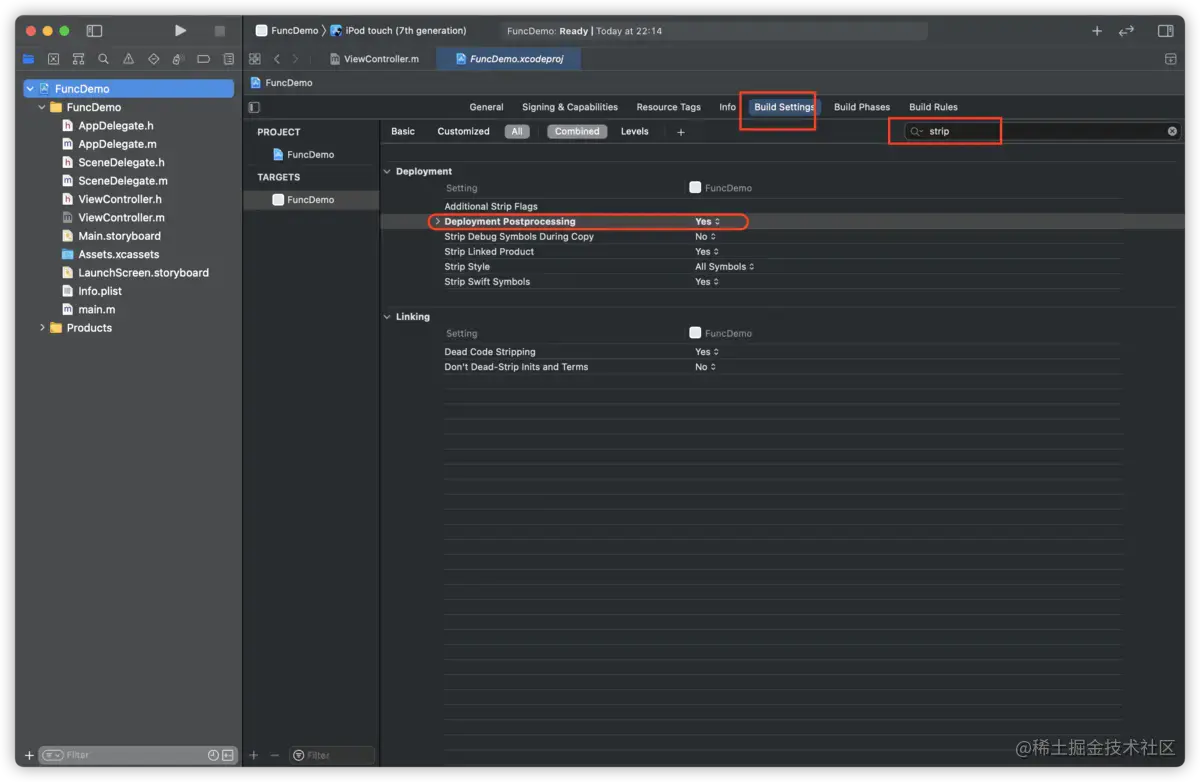Change Dead Code Stripping value
The image size is (1200, 782).
tap(707, 352)
